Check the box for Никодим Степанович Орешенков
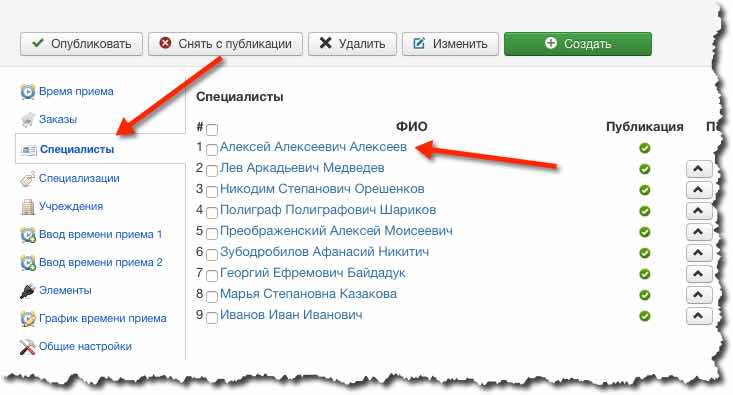The image size is (733, 395). click(212, 192)
